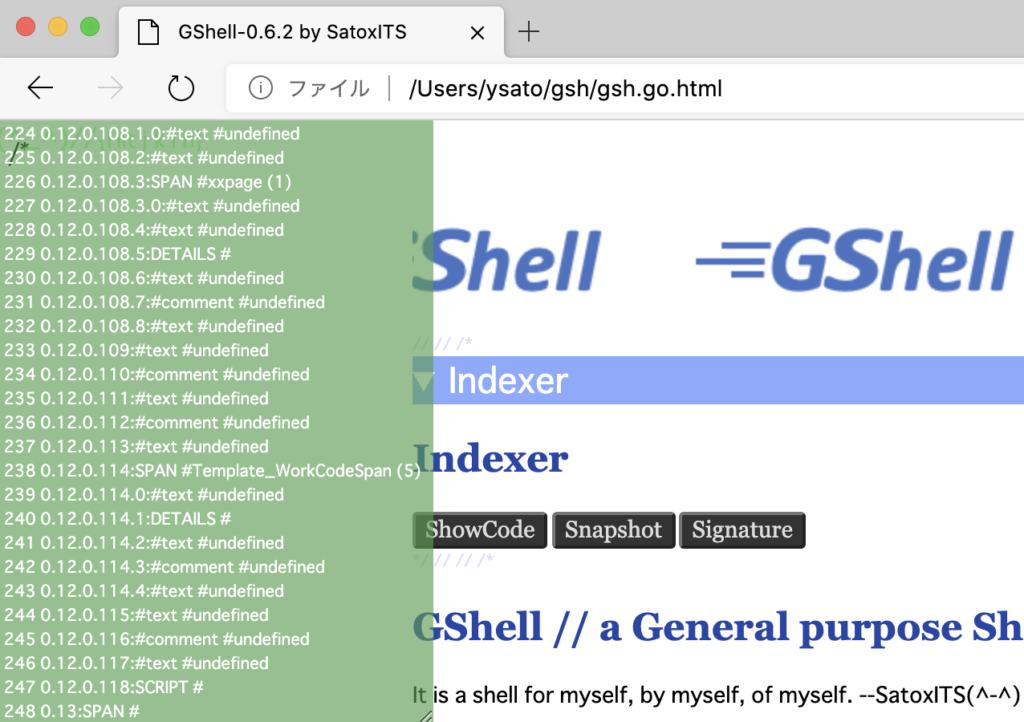Click the blue Indexer summary bar
The image size is (1024, 722).
[720, 381]
